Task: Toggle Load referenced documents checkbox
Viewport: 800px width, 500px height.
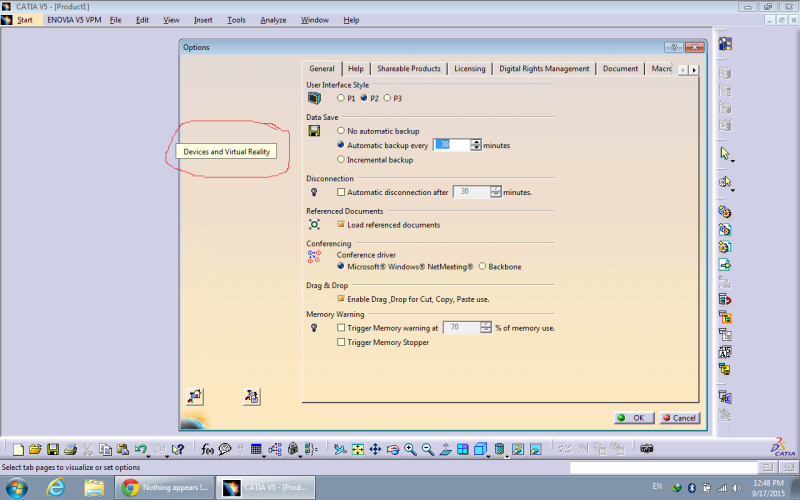Action: (341, 224)
